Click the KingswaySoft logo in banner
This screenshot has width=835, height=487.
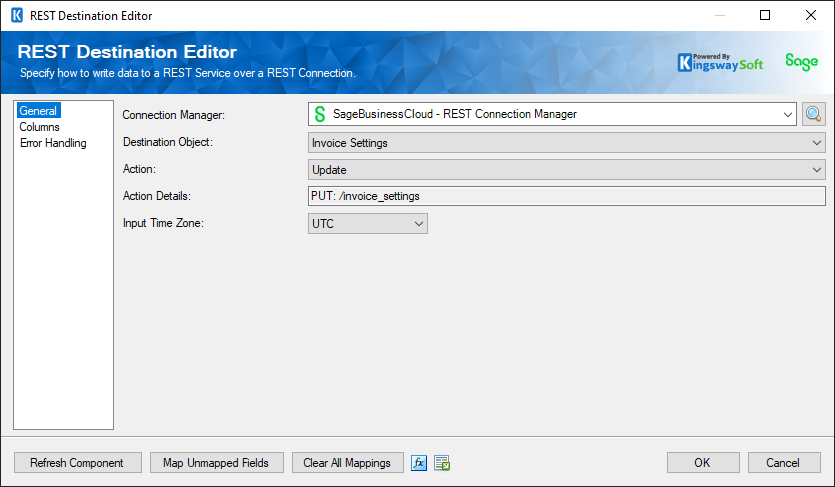720,63
